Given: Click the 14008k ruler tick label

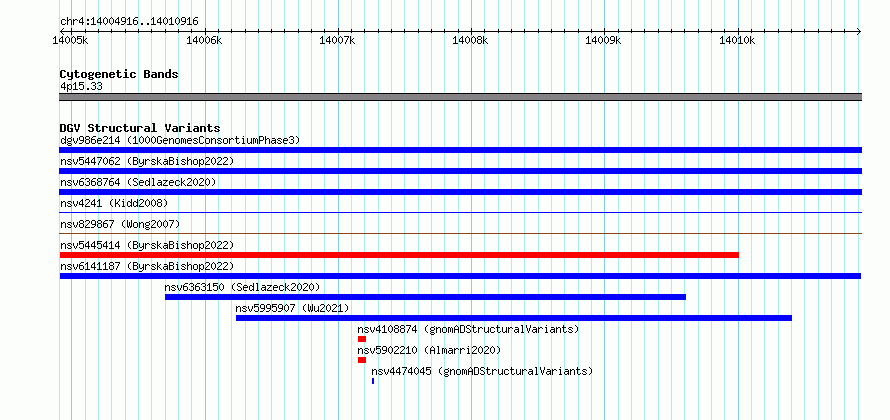Looking at the screenshot, I should (x=471, y=40).
